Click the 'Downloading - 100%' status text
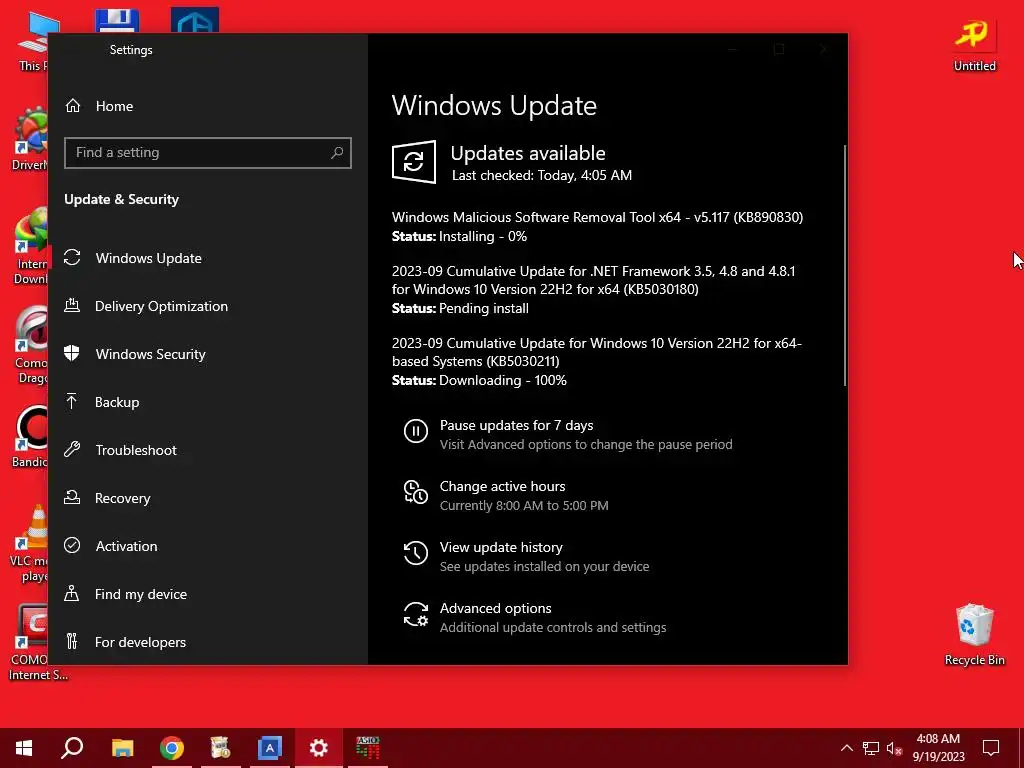Screen dimensions: 1024x768 tap(503, 380)
